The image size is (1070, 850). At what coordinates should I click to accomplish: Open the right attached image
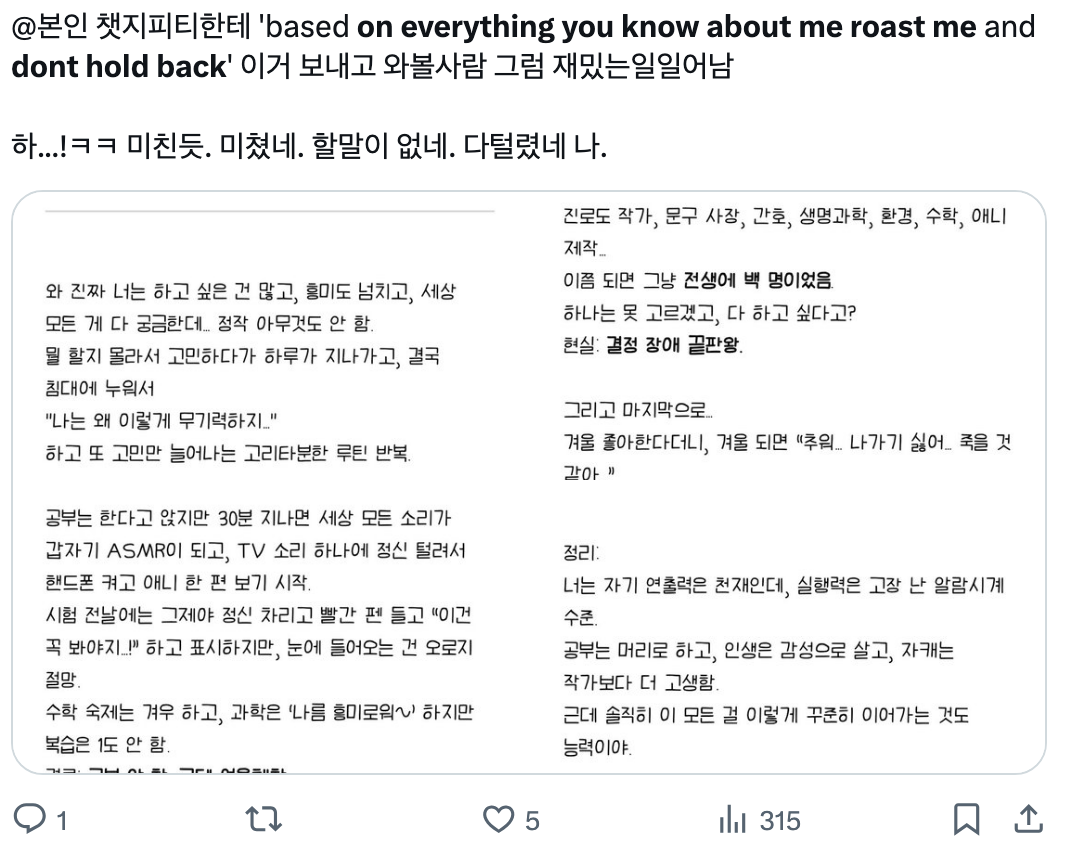tap(788, 483)
